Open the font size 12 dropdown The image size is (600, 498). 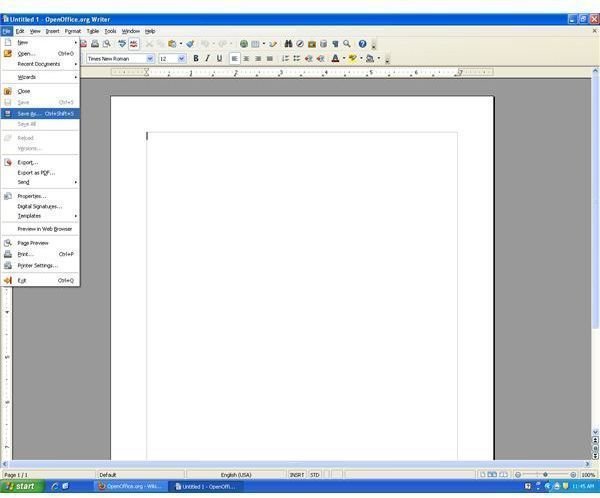[x=182, y=59]
